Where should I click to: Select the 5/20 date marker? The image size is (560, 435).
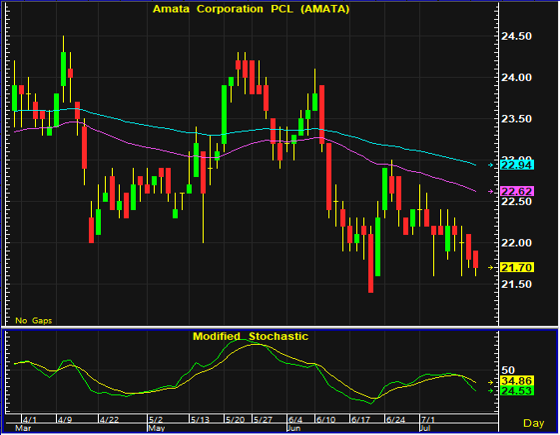pyautogui.click(x=235, y=419)
